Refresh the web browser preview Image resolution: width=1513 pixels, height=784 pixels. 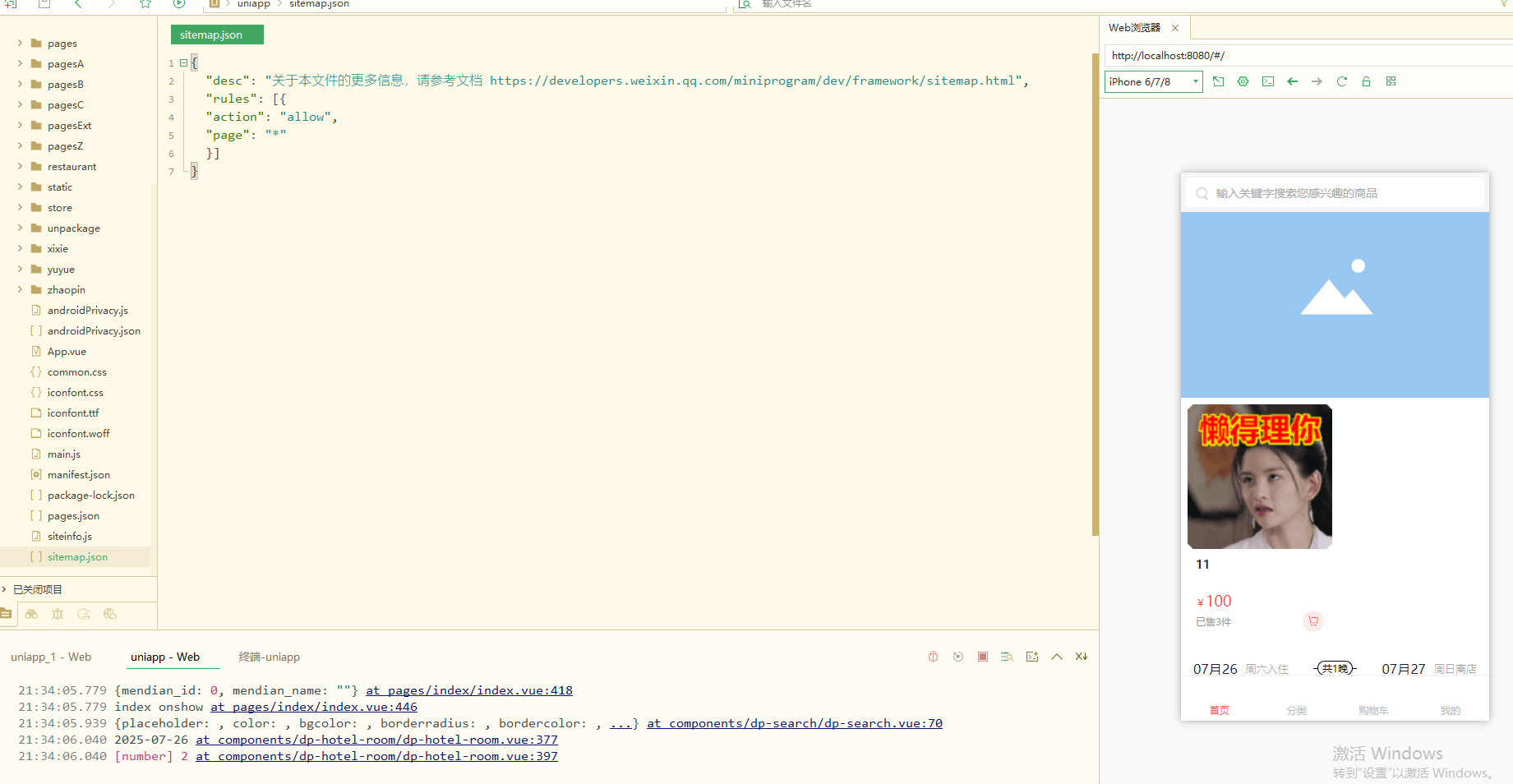[x=1341, y=81]
